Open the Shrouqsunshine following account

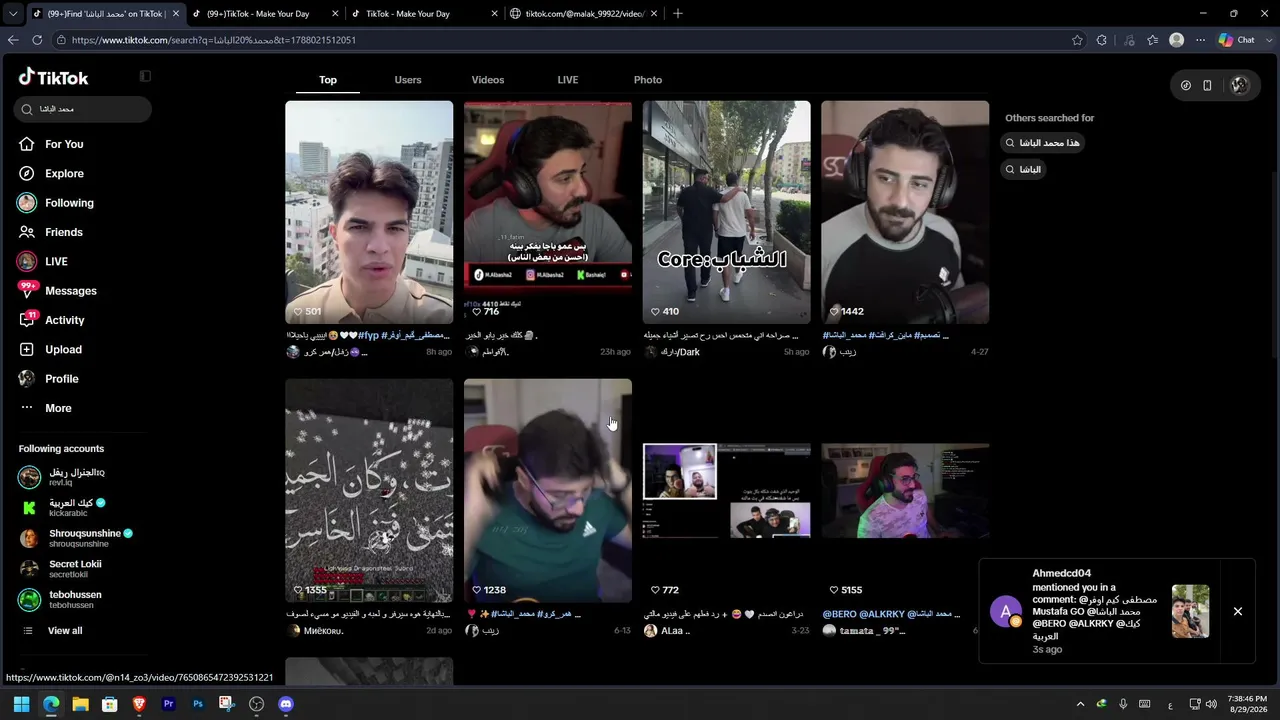(75, 538)
